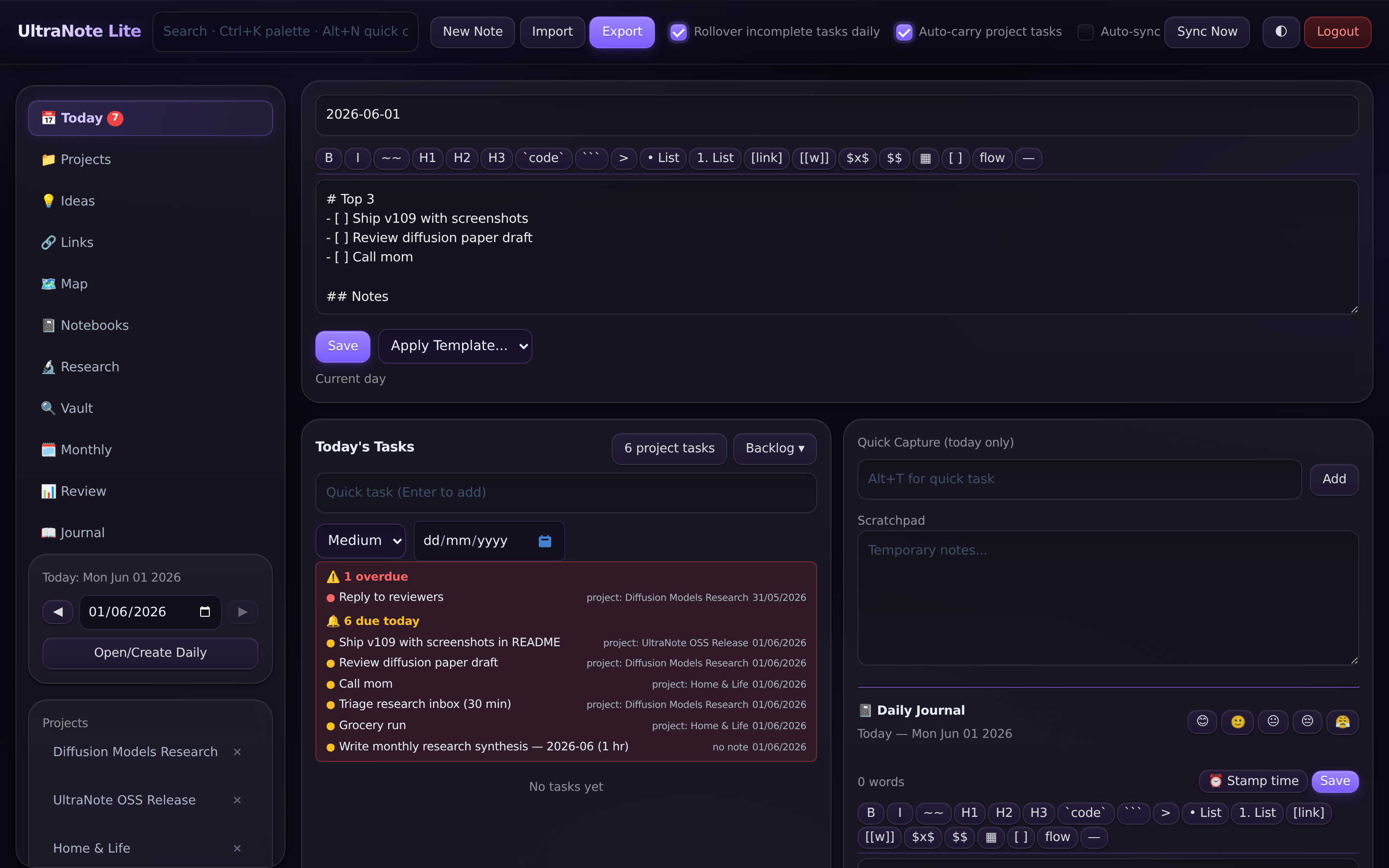Click Sync Now button
Viewport: 1389px width, 868px height.
click(x=1207, y=32)
